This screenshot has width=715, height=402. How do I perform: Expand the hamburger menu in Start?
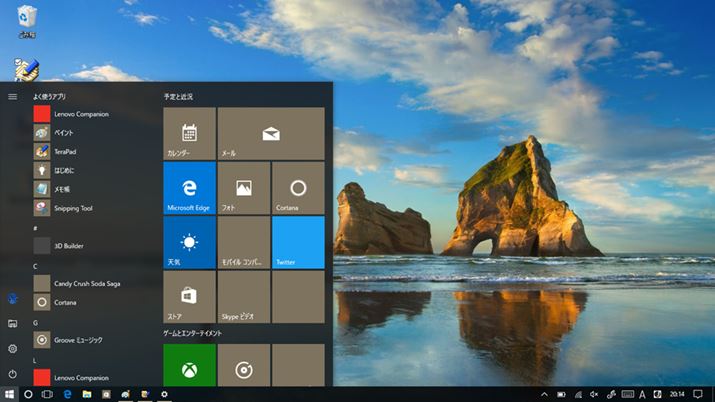click(12, 97)
